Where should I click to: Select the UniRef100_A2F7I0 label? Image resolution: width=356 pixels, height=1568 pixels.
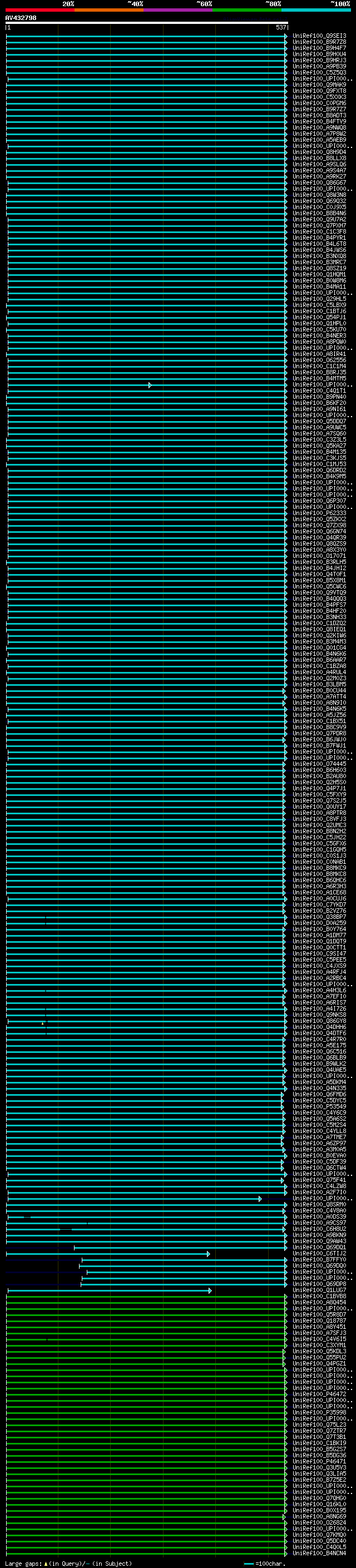319,1193
